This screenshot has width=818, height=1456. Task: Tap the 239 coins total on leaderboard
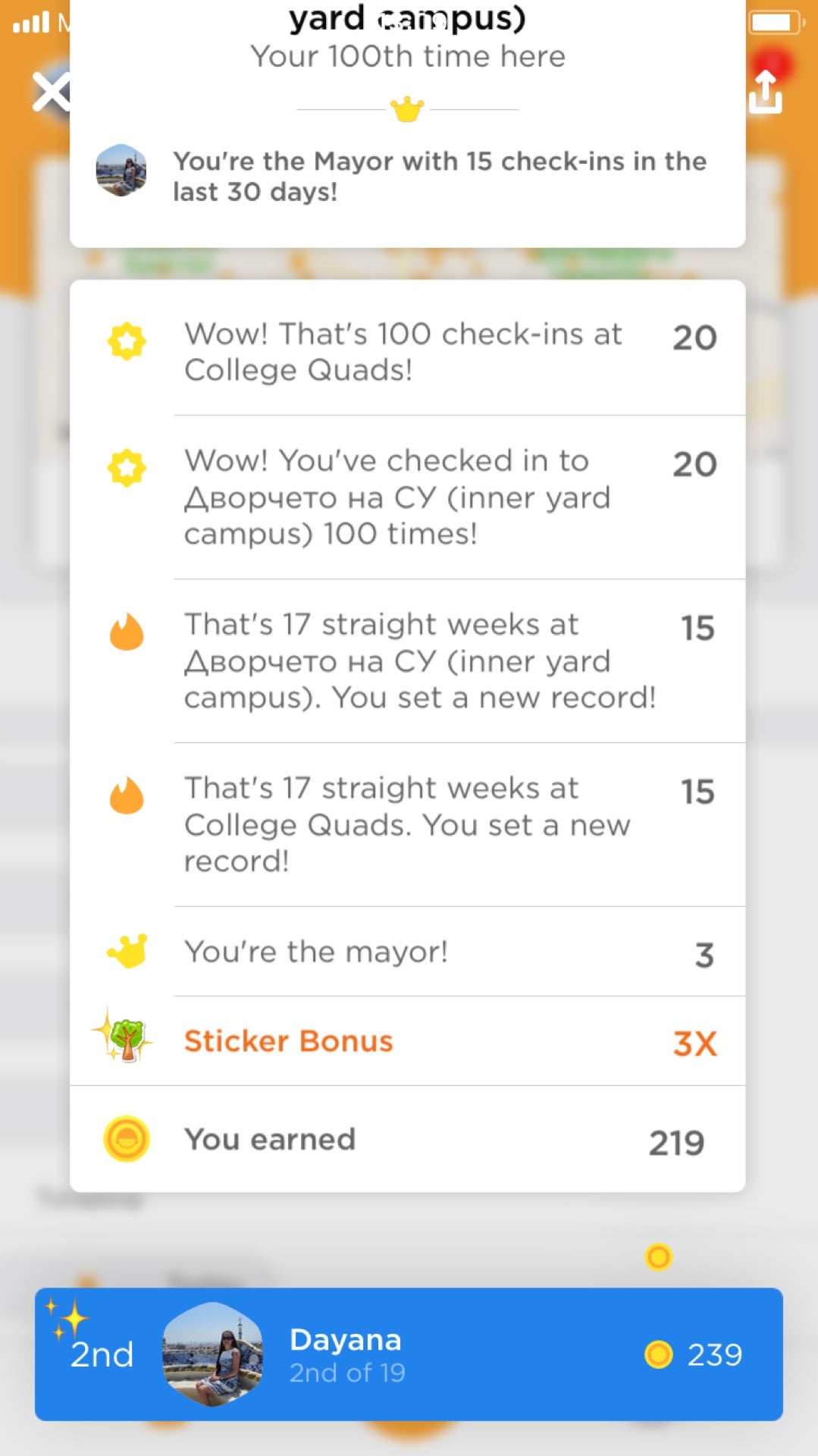(693, 1354)
